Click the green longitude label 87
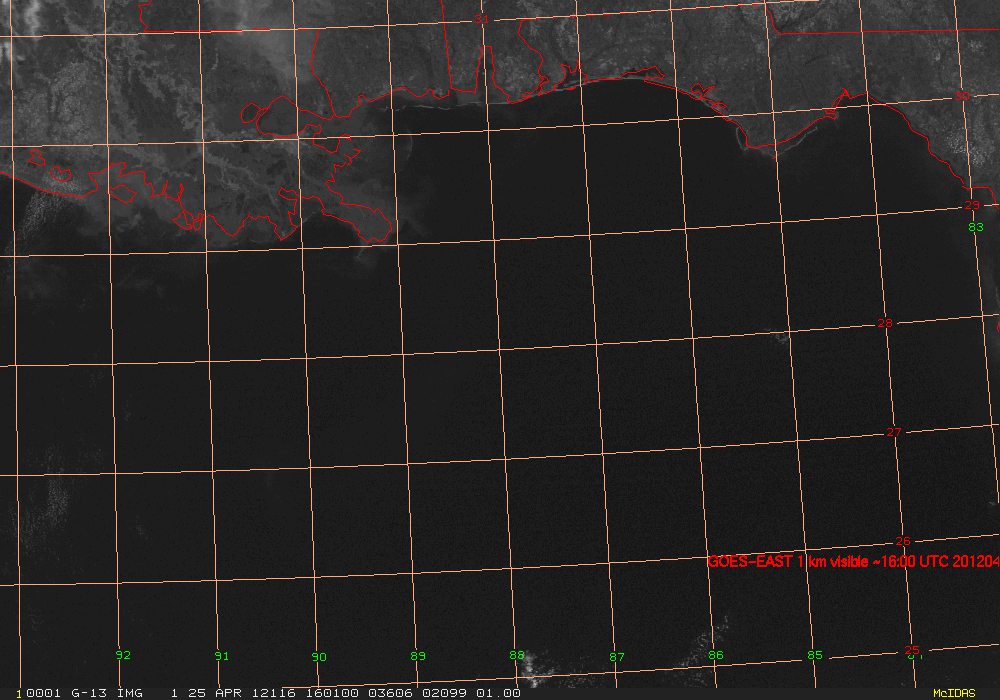 click(617, 657)
